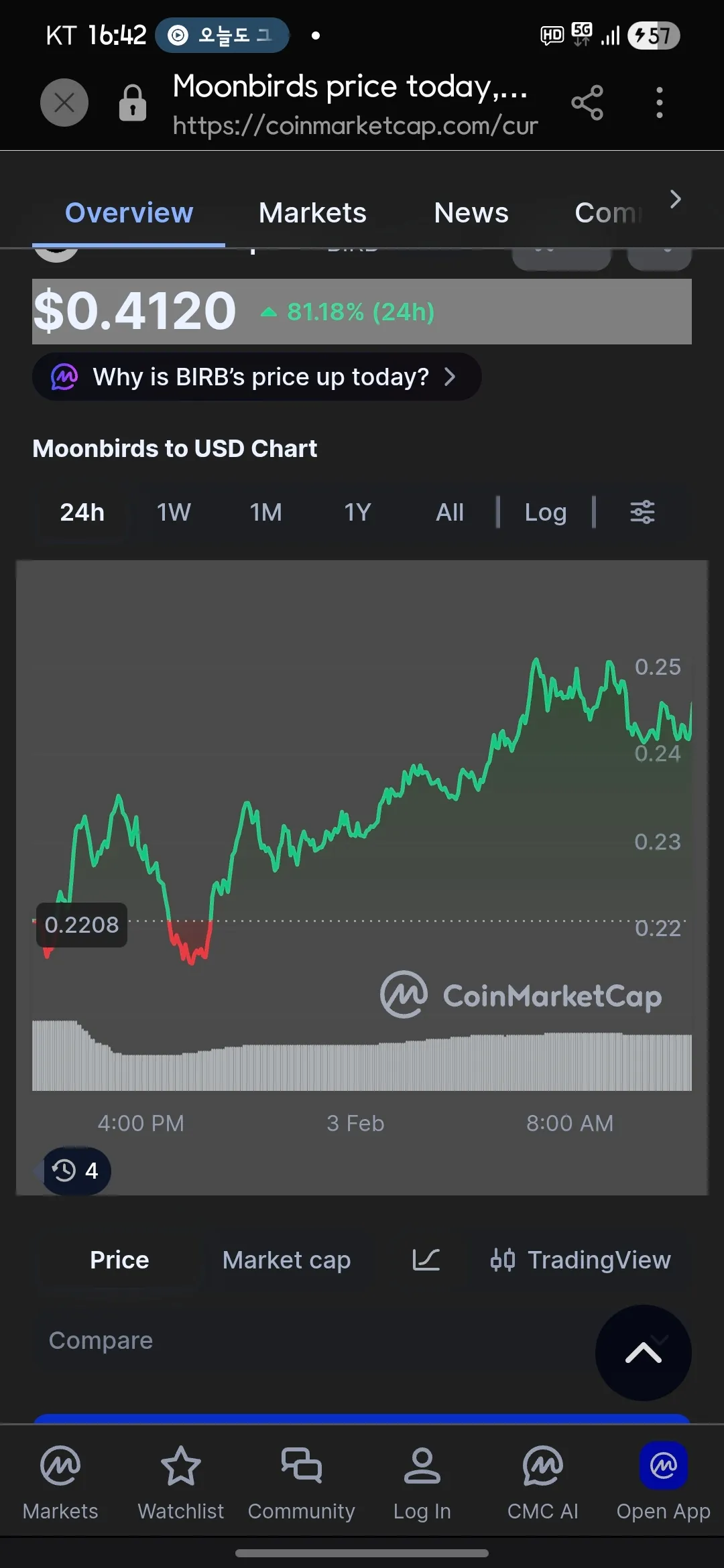This screenshot has height=1568, width=724.
Task: Switch chart to TradingView mode
Action: [x=581, y=1260]
